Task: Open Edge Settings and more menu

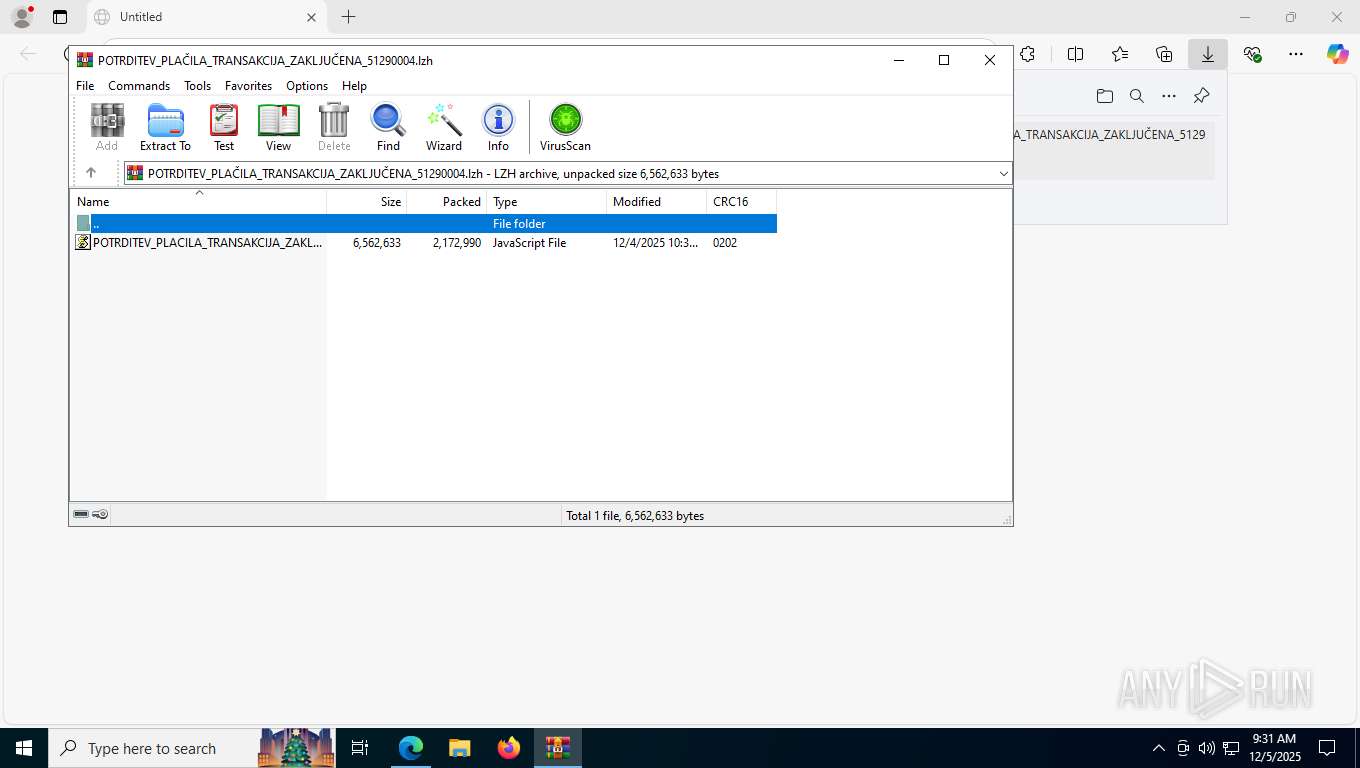Action: [x=1296, y=54]
